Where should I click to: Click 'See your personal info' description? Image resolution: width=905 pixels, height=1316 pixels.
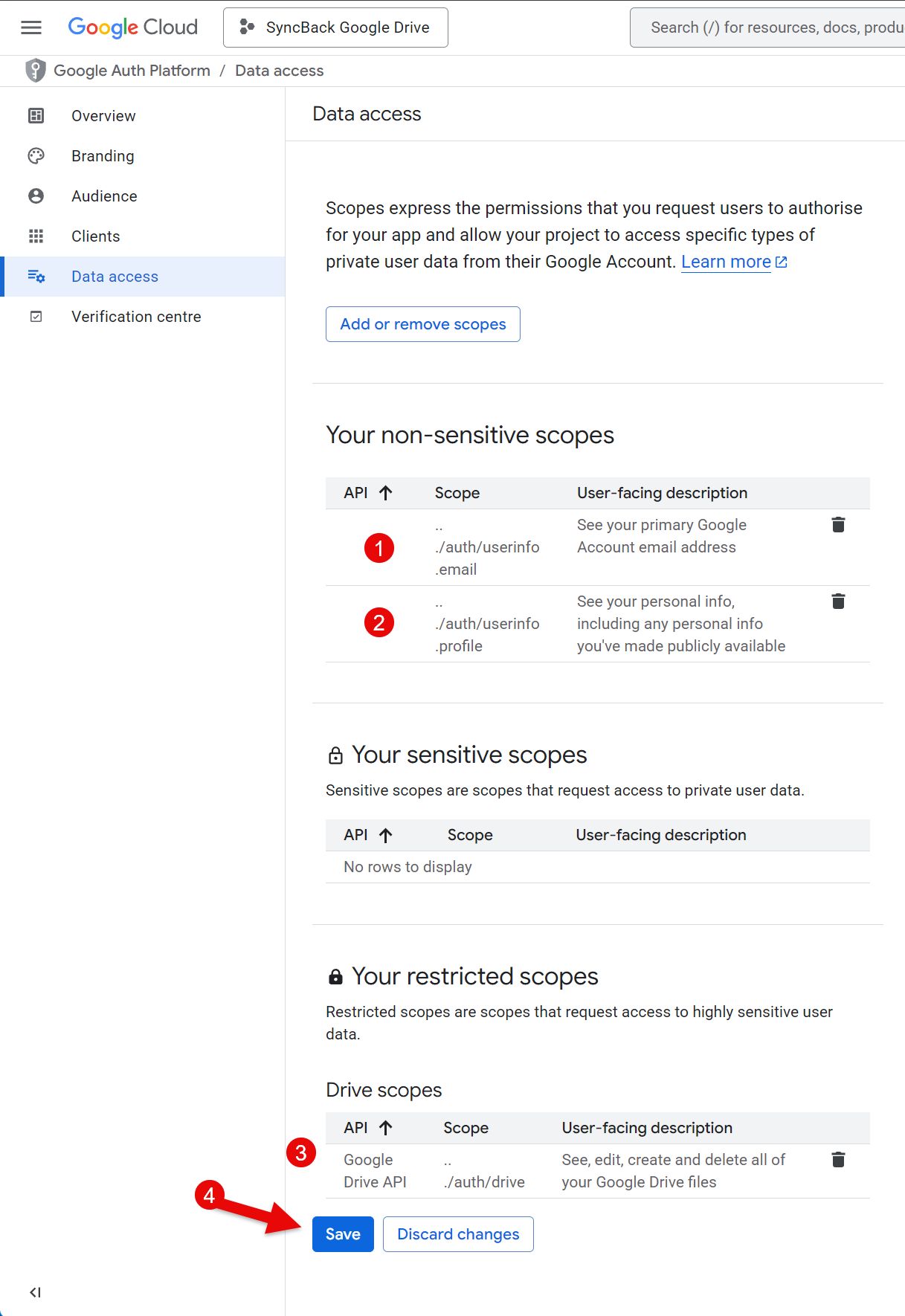click(x=681, y=624)
